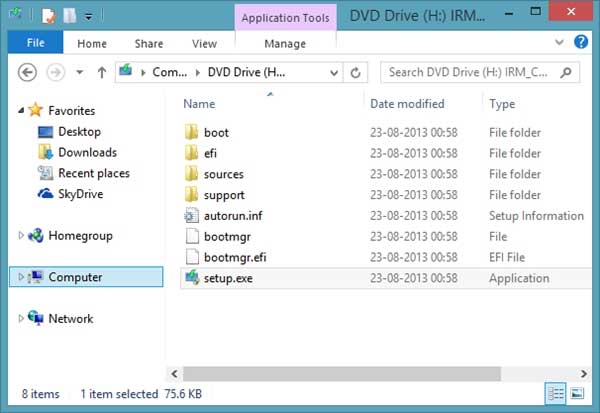600x413 pixels.
Task: Open the View ribbon tab
Action: click(204, 44)
